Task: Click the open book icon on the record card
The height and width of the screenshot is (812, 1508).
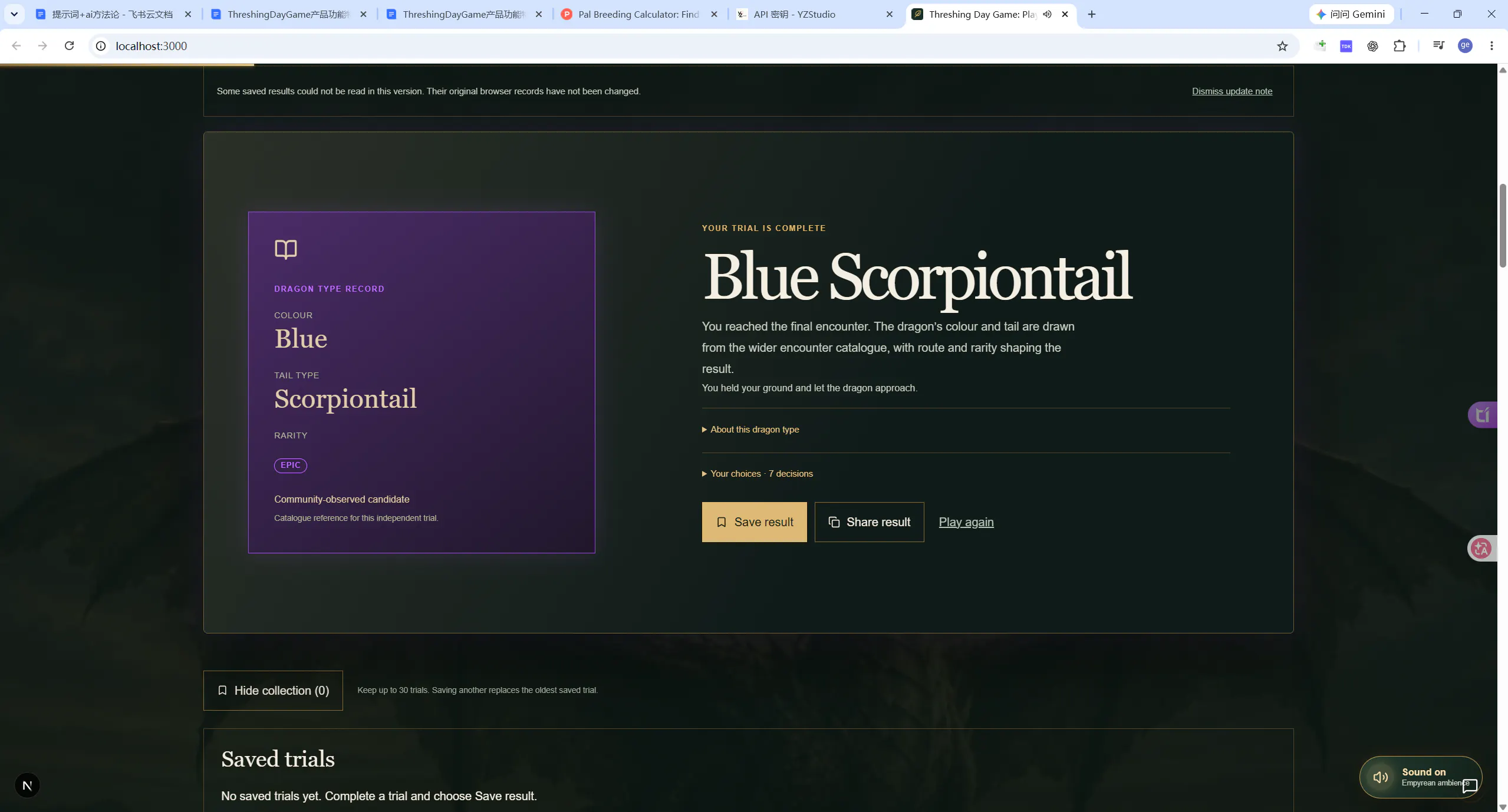Action: tap(286, 249)
